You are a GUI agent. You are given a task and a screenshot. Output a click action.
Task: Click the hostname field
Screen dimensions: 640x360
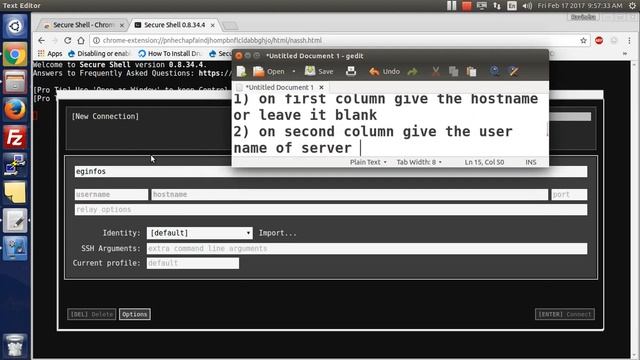click(x=349, y=194)
